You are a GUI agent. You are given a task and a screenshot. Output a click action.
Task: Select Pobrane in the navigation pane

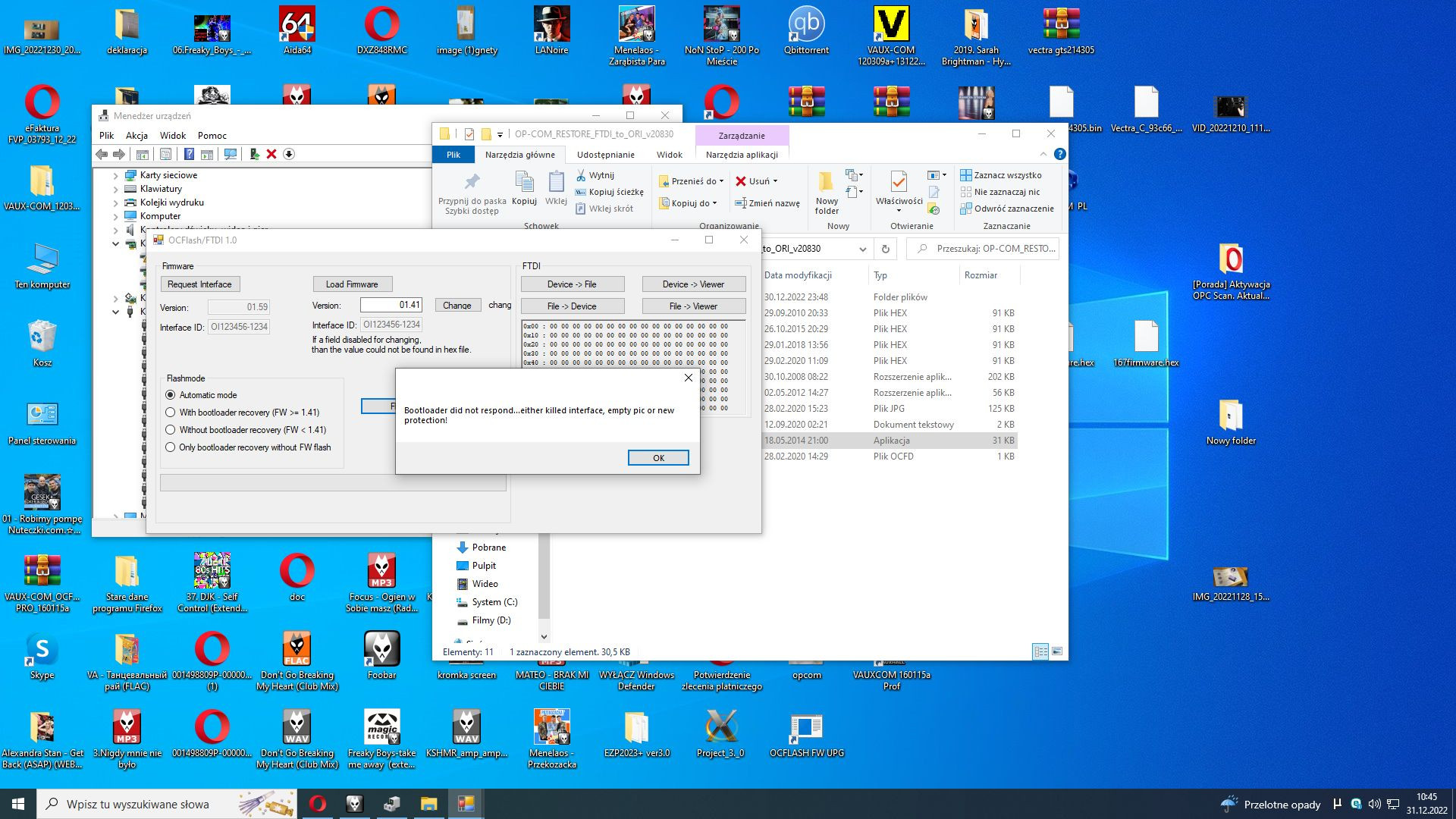click(x=481, y=548)
